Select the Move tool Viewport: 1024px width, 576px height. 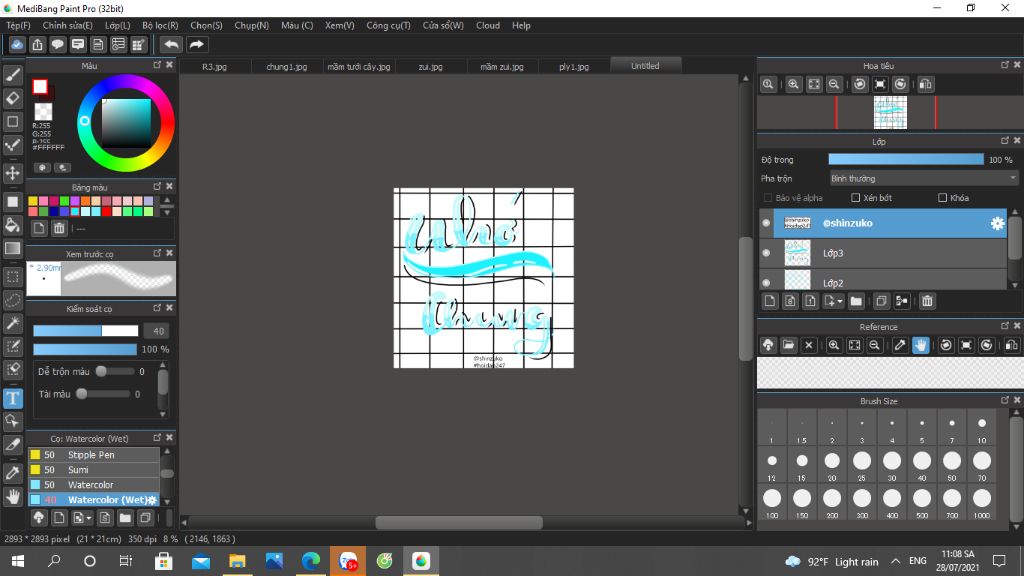click(x=12, y=173)
